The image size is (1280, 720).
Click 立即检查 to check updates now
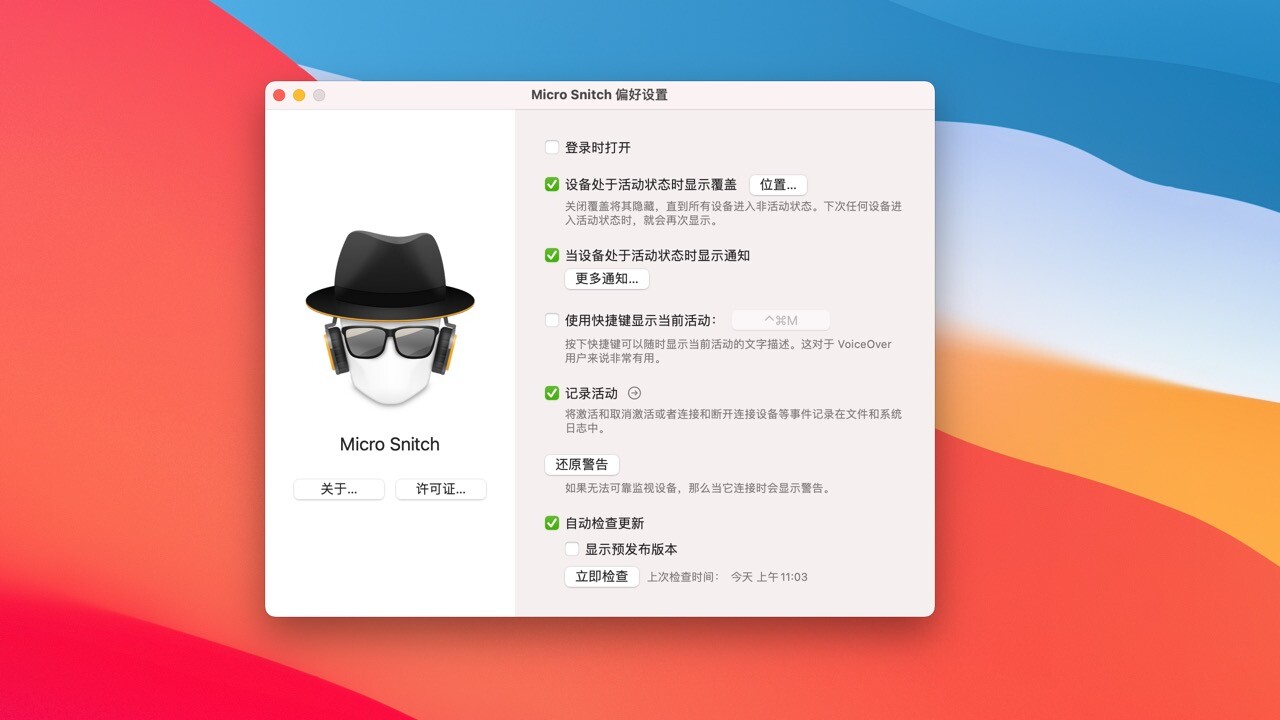(602, 577)
